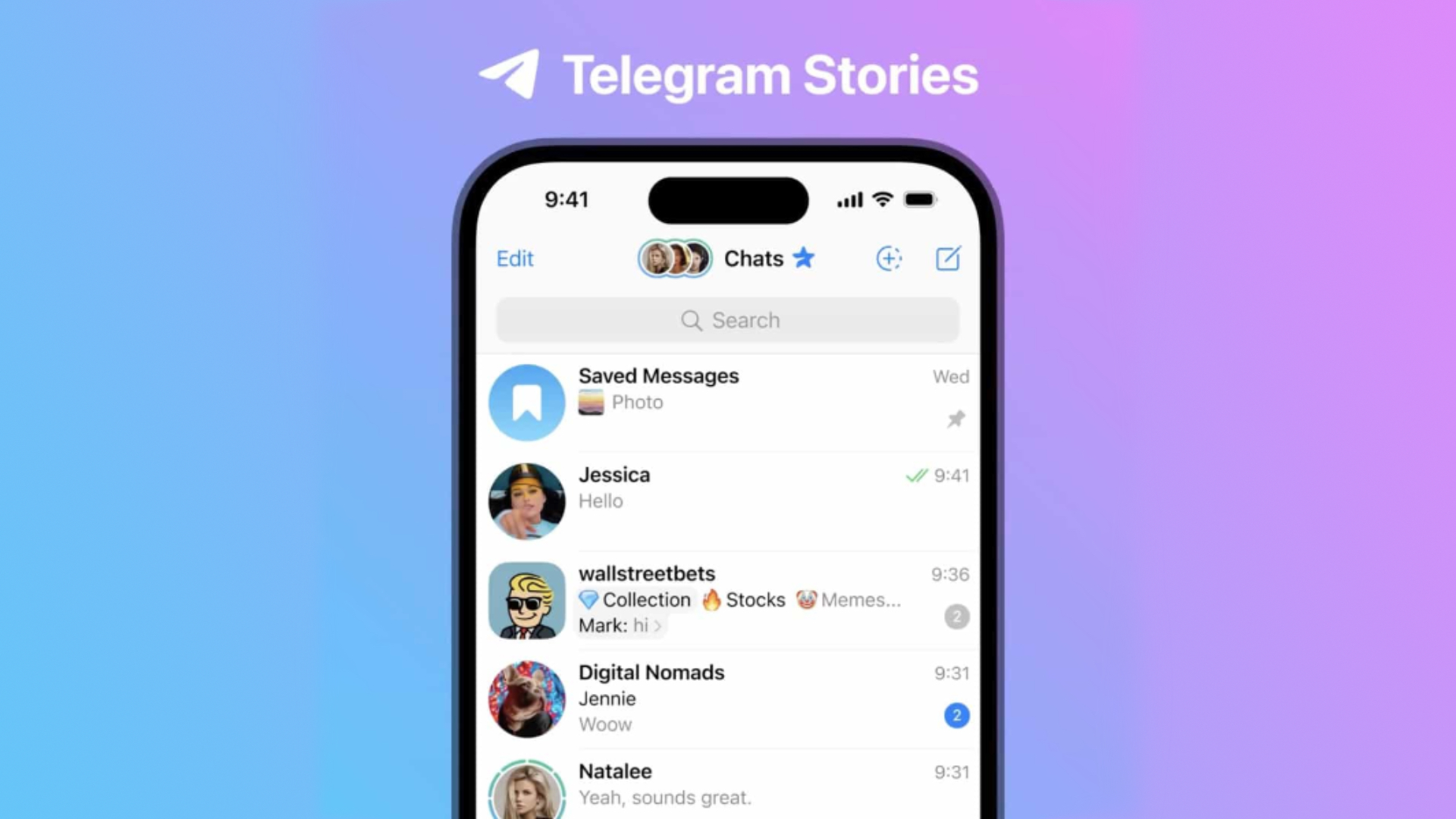Open the wallstreetbets group chat

coord(728,598)
